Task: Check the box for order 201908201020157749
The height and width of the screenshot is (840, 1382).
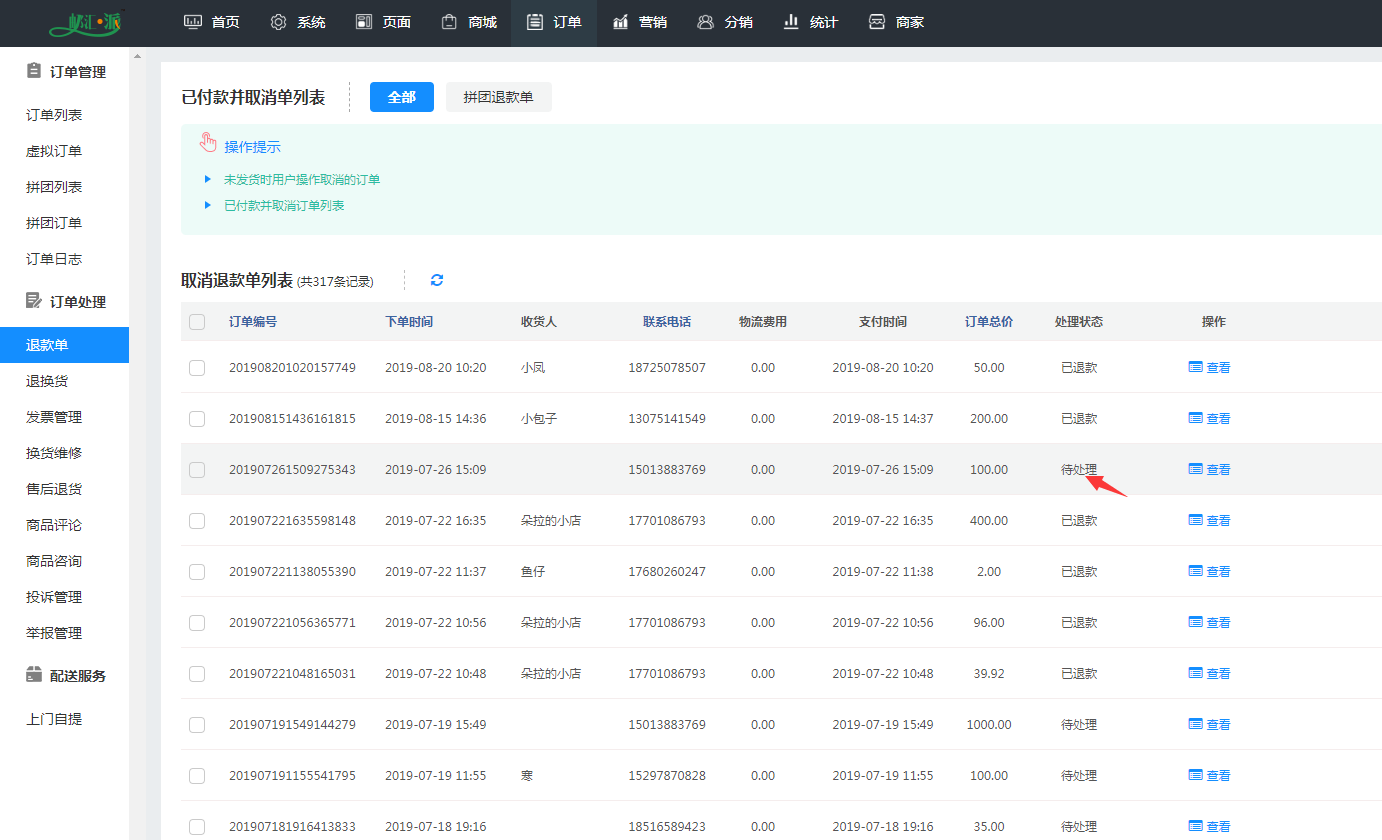Action: coord(197,368)
